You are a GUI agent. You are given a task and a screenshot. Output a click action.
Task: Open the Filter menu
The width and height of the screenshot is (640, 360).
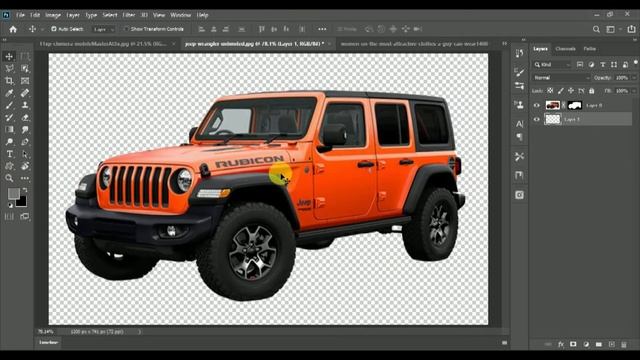129,15
